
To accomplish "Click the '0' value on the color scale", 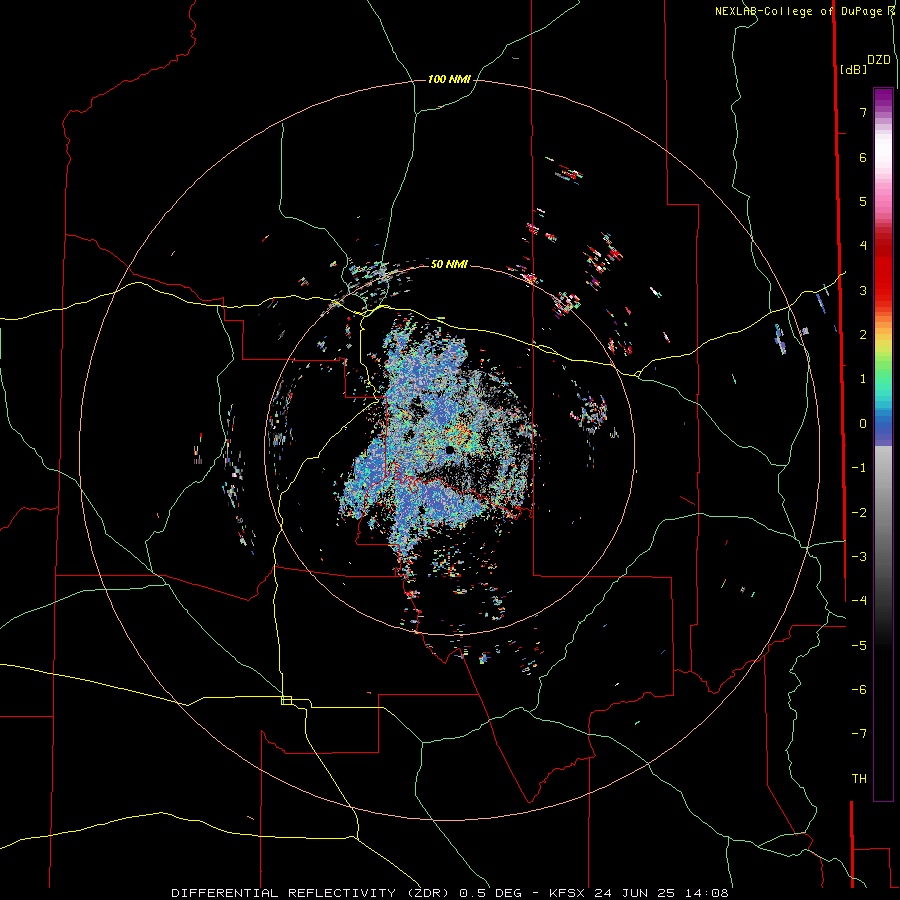I will [x=863, y=424].
